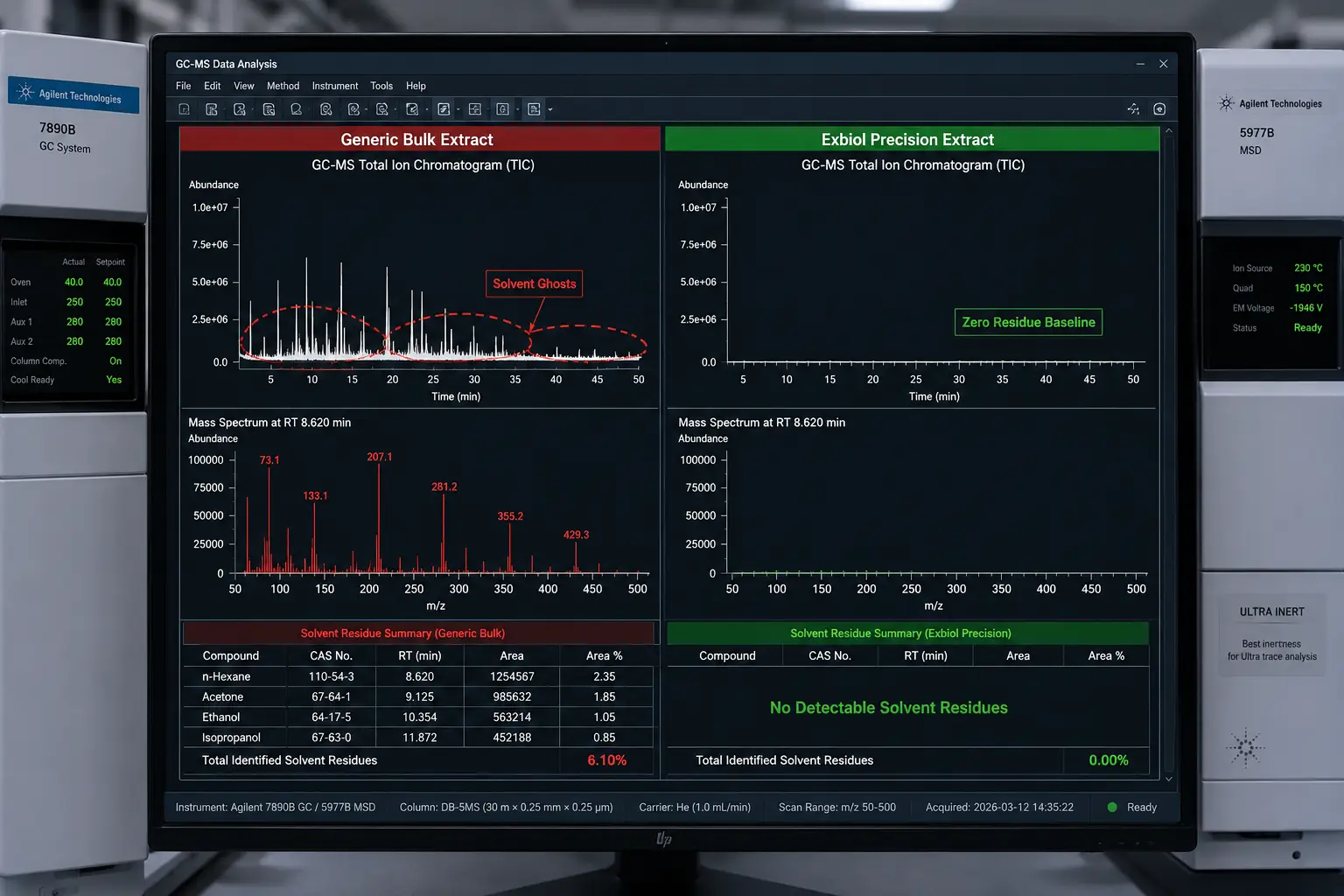Click the second toolbar icon from the left
The image size is (1344, 896).
tap(212, 109)
